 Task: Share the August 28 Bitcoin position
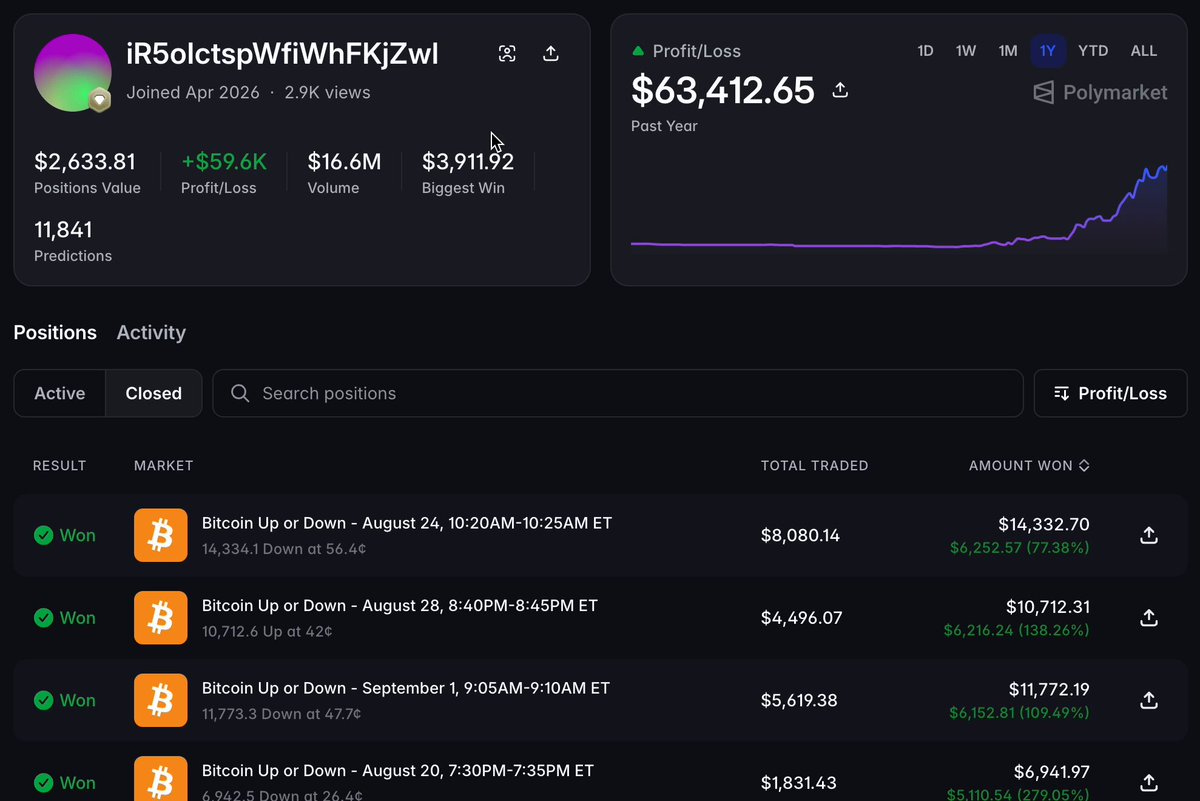coord(1149,618)
